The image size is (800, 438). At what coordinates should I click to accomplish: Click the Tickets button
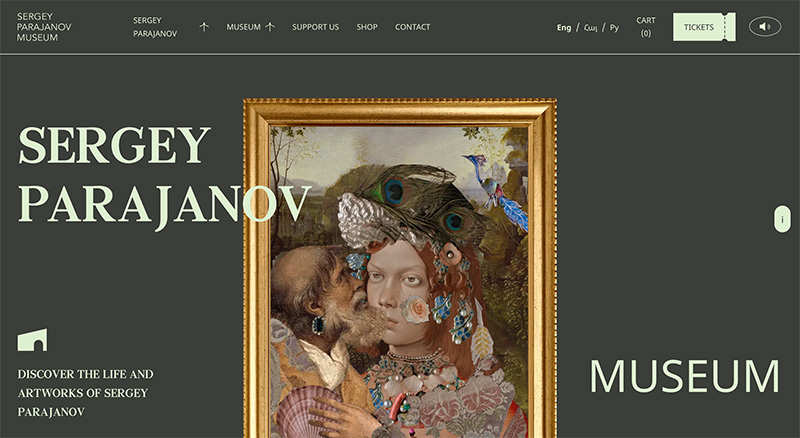pyautogui.click(x=704, y=27)
